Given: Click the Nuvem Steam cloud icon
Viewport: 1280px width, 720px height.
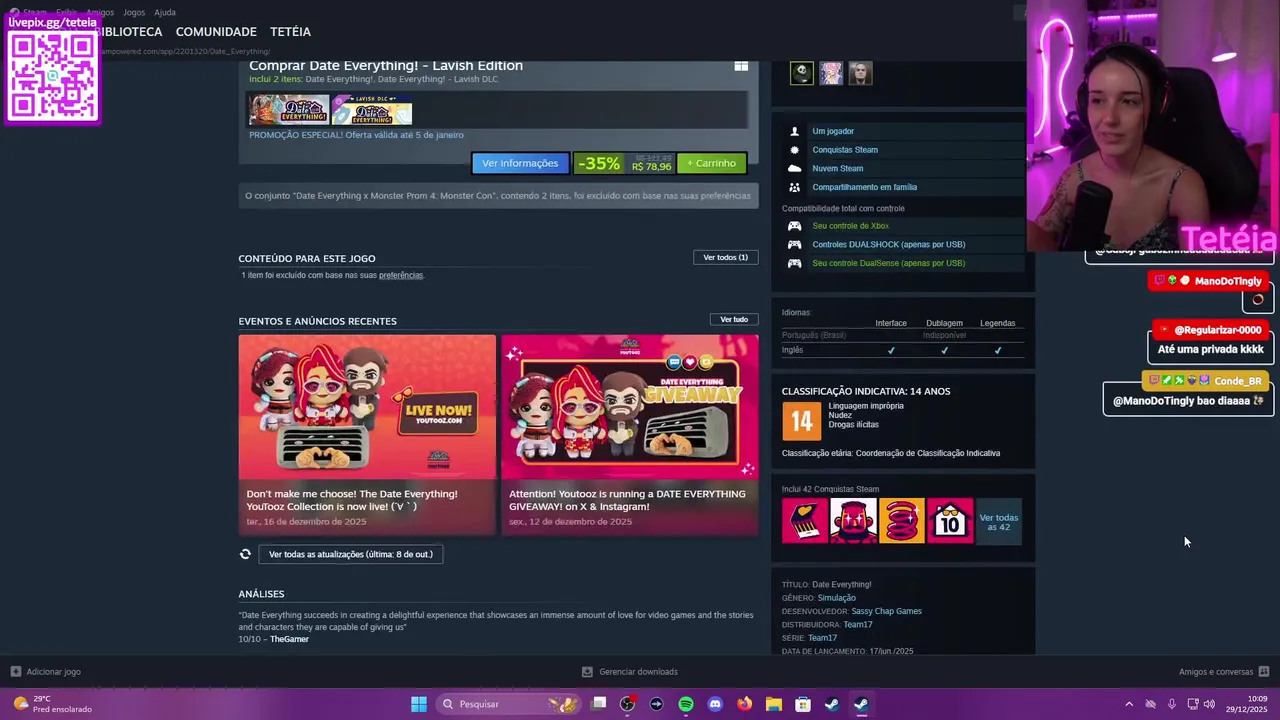Looking at the screenshot, I should (795, 168).
